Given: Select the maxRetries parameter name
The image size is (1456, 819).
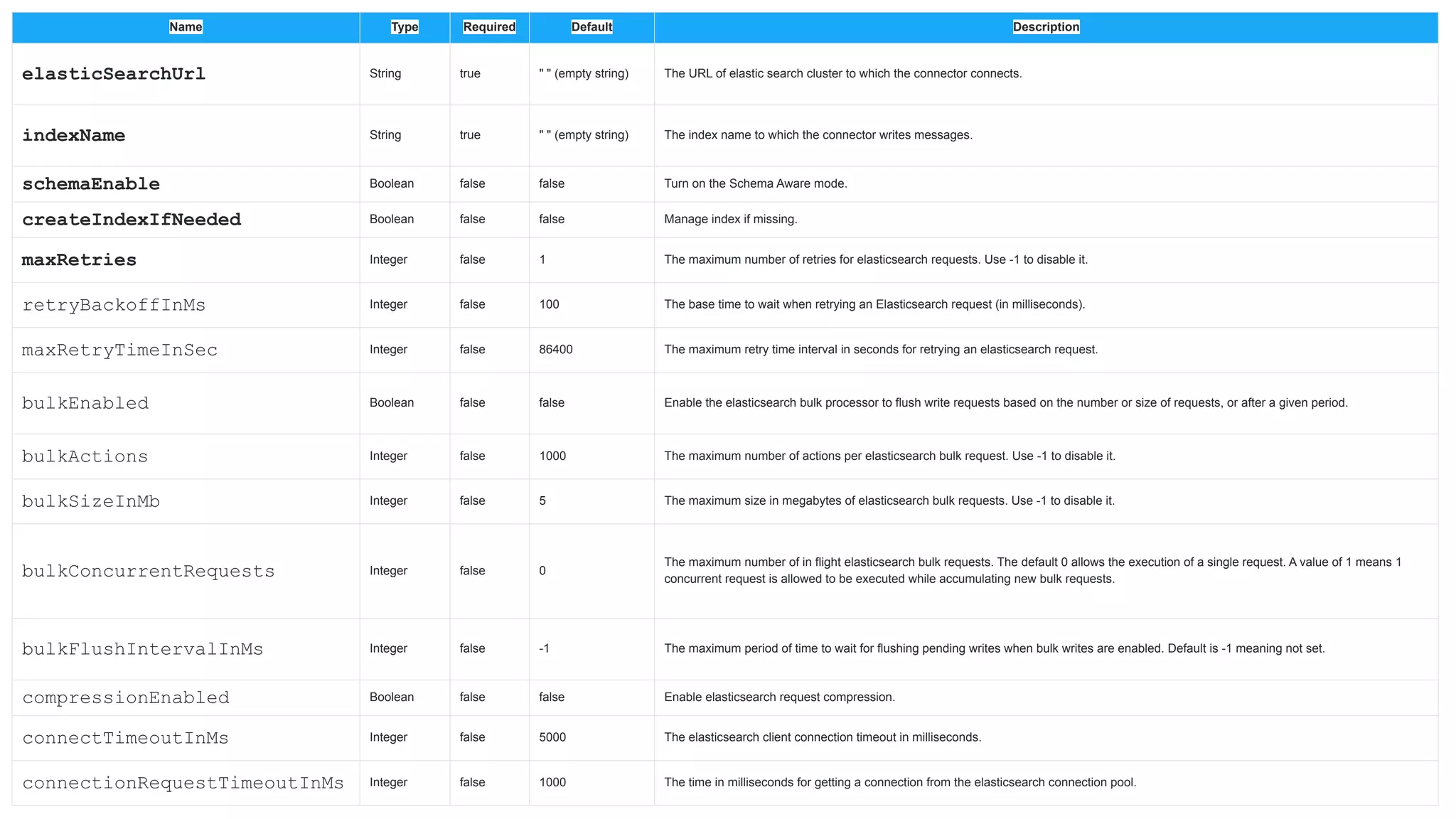Looking at the screenshot, I should click(x=79, y=260).
